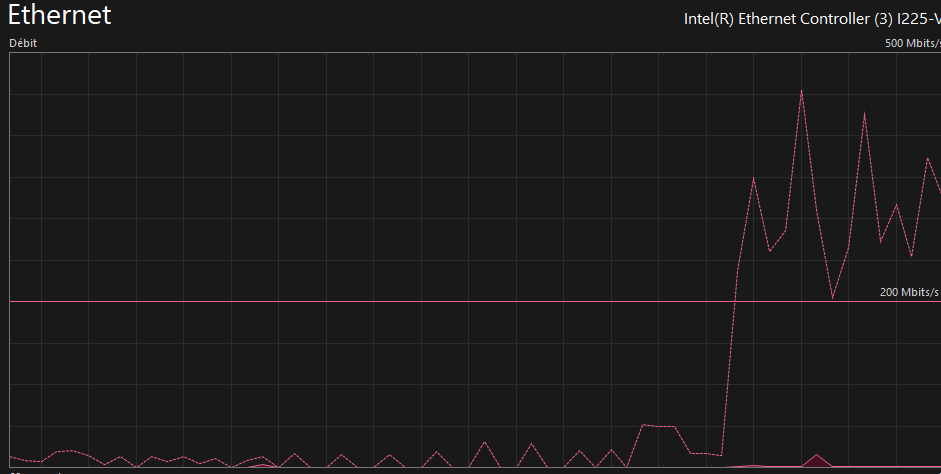The width and height of the screenshot is (941, 474).
Task: Click the flat plateau just before the big spike
Action: [x=658, y=426]
